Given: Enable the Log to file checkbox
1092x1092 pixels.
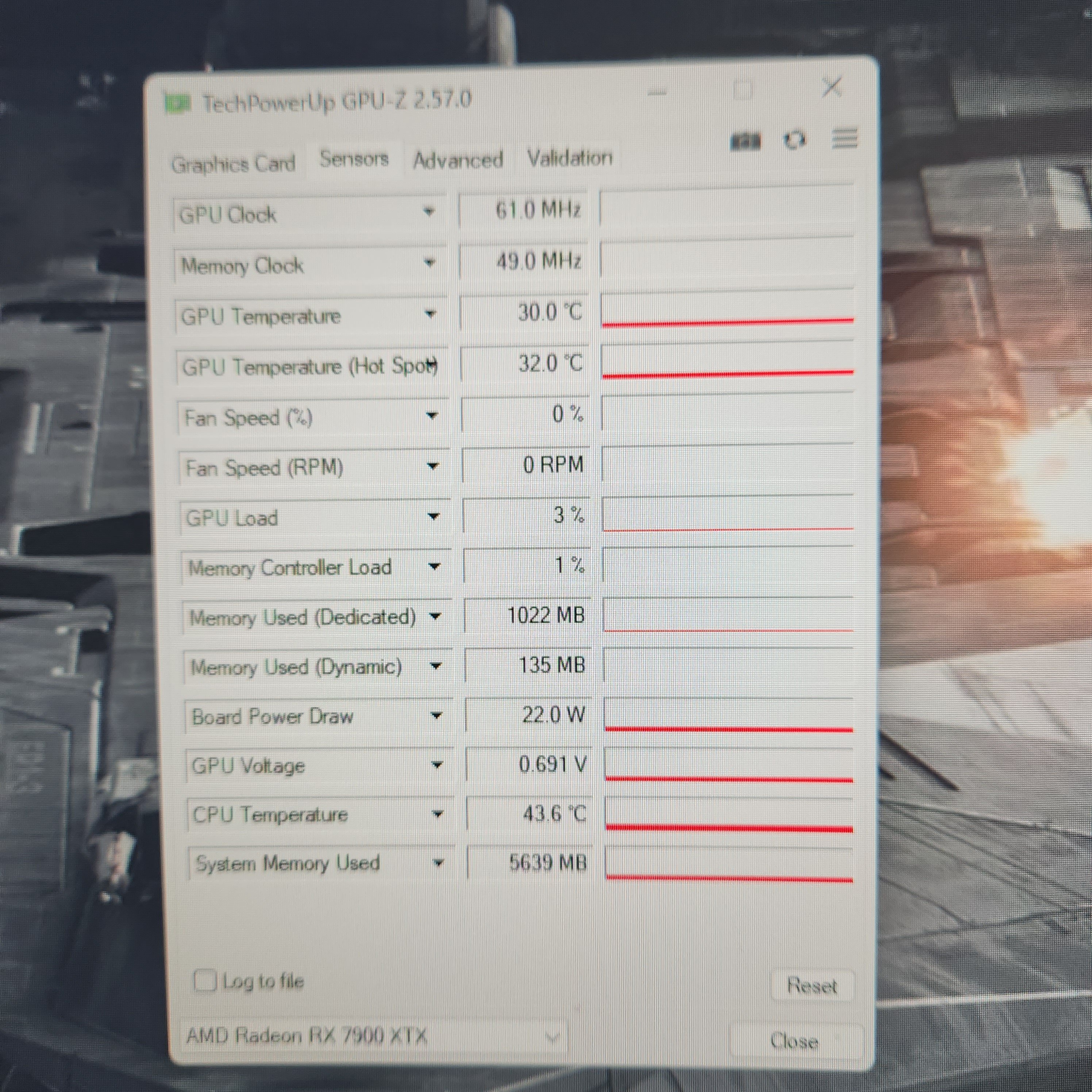Looking at the screenshot, I should click(x=205, y=980).
